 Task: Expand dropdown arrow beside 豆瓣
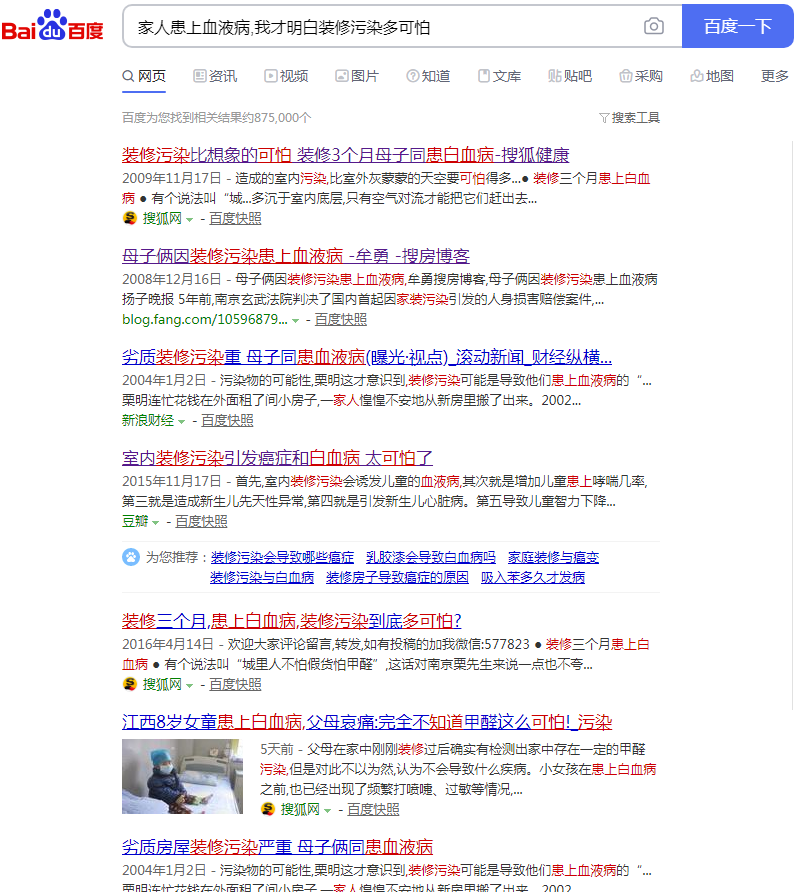[x=155, y=522]
